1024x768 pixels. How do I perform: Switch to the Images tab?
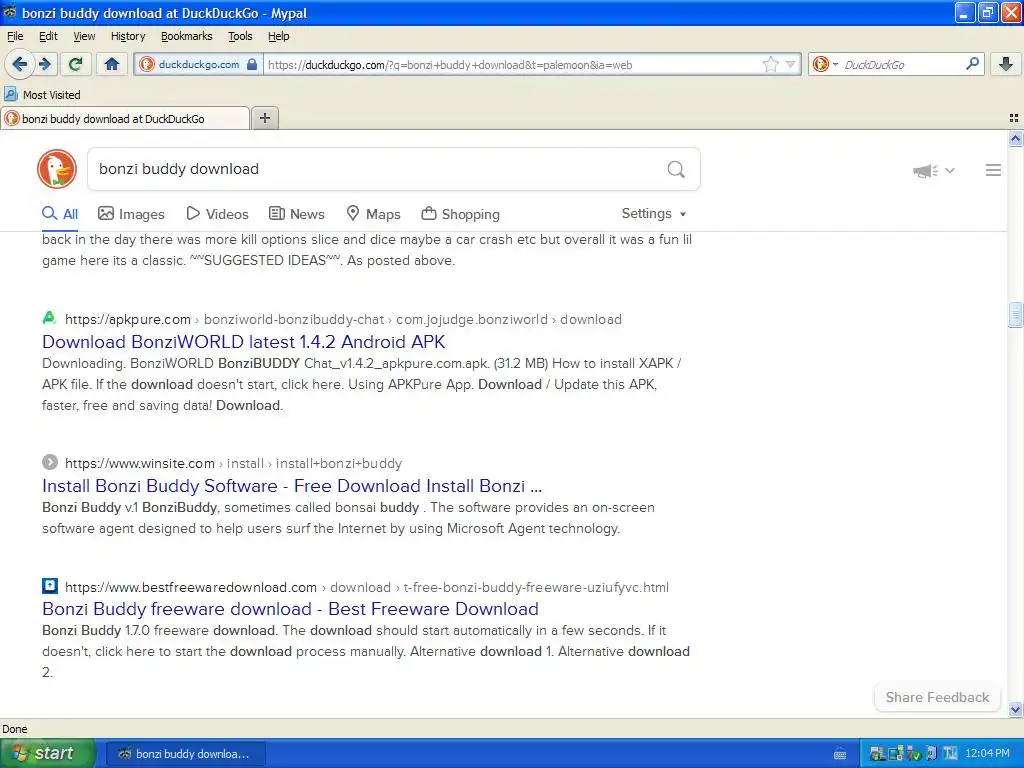(x=131, y=214)
